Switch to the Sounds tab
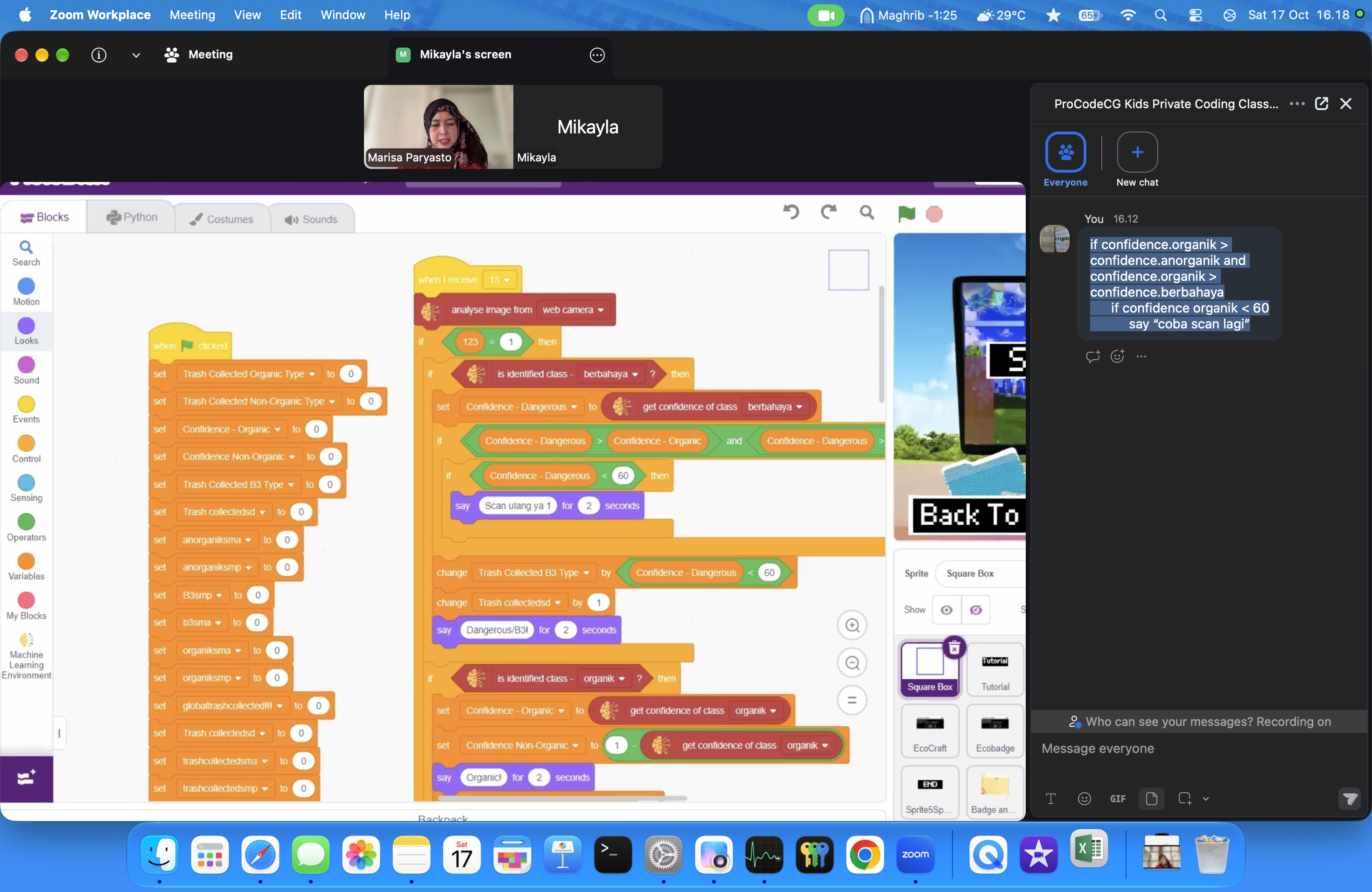 click(x=311, y=219)
